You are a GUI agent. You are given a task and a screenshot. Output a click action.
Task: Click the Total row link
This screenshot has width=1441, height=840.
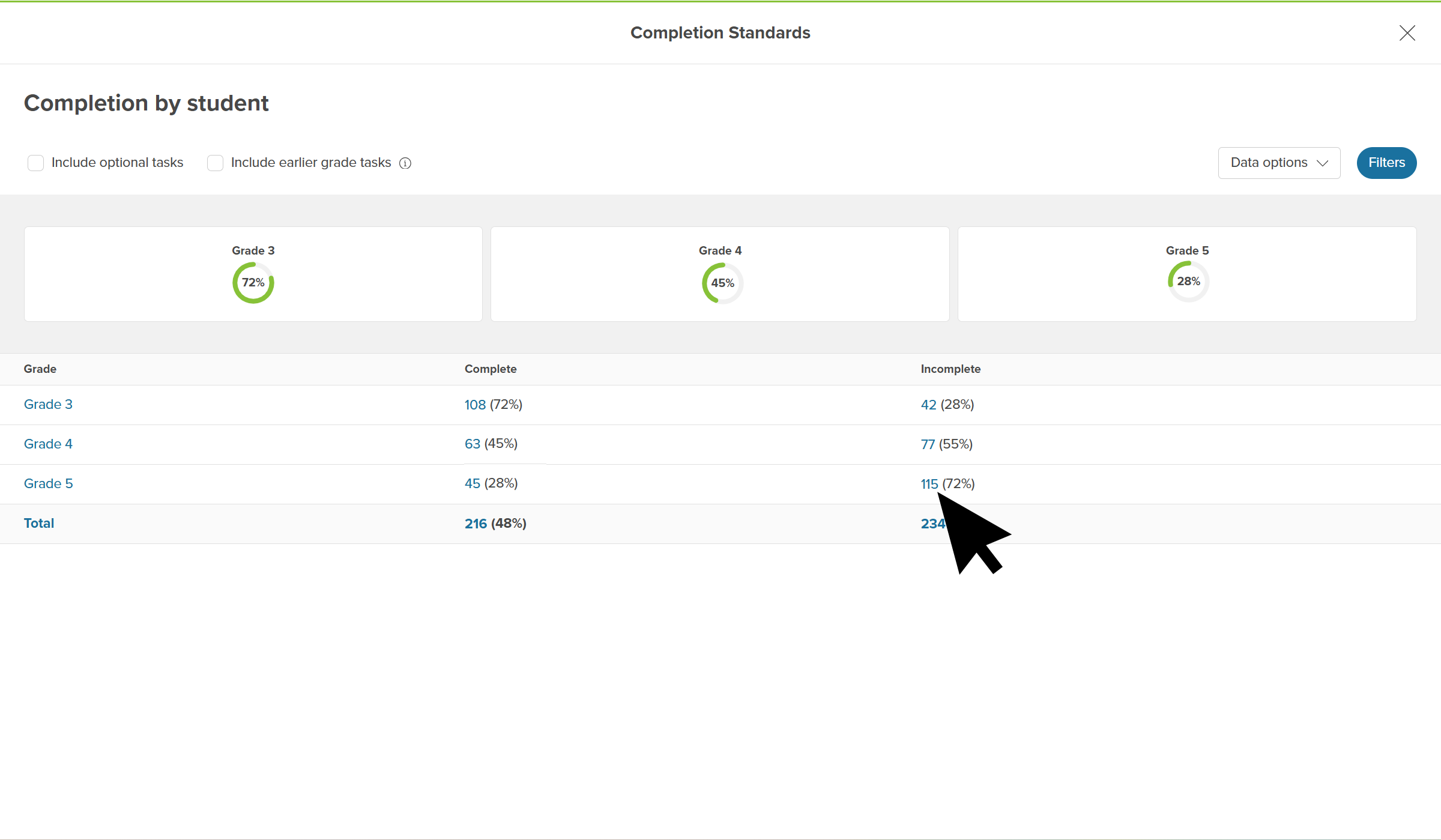pos(39,524)
